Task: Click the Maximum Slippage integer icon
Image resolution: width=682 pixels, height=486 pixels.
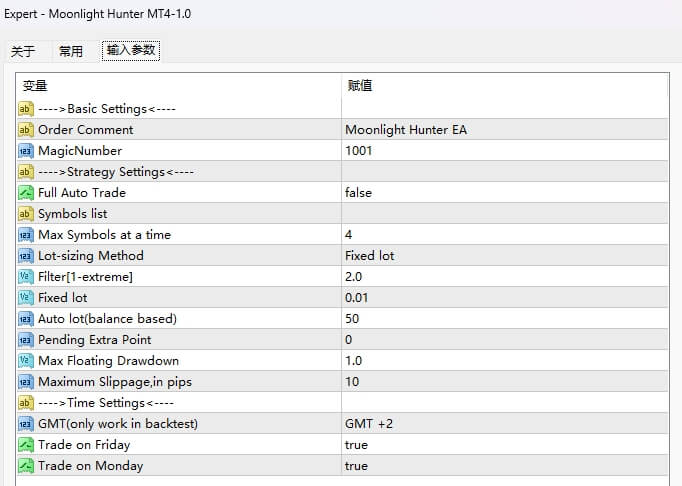Action: [x=26, y=382]
